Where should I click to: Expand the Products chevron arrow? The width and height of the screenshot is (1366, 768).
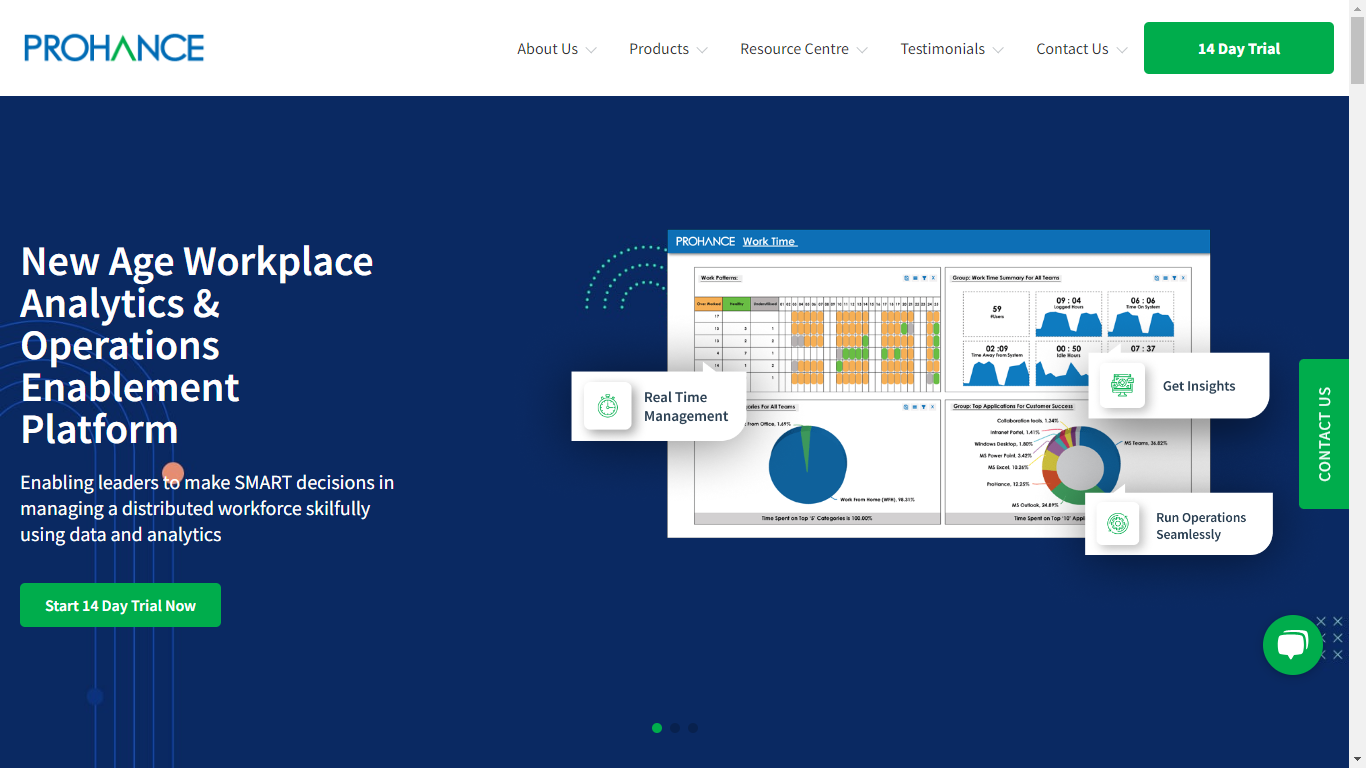coord(702,50)
